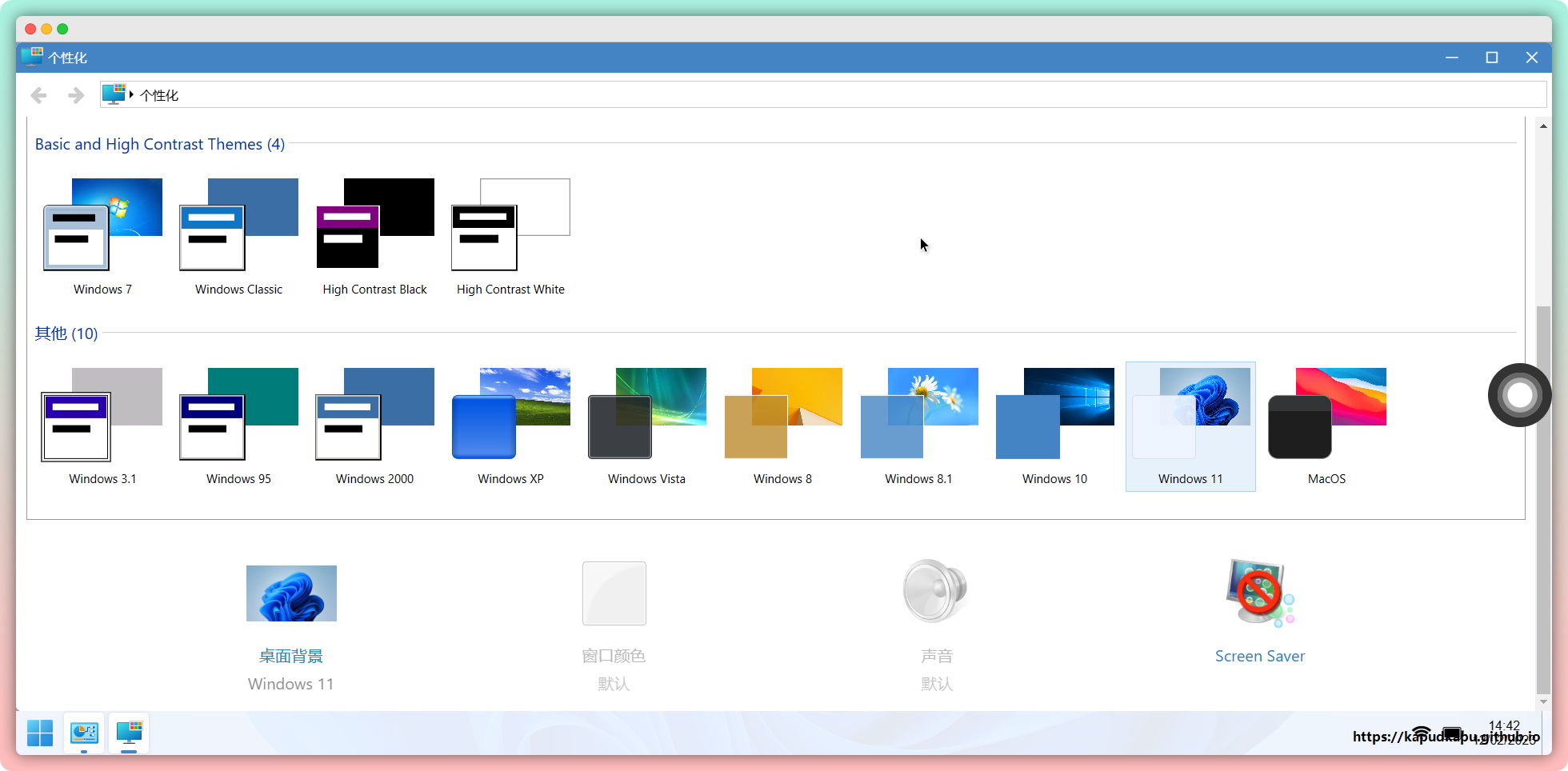
Task: Click the back navigation arrow
Action: (38, 96)
